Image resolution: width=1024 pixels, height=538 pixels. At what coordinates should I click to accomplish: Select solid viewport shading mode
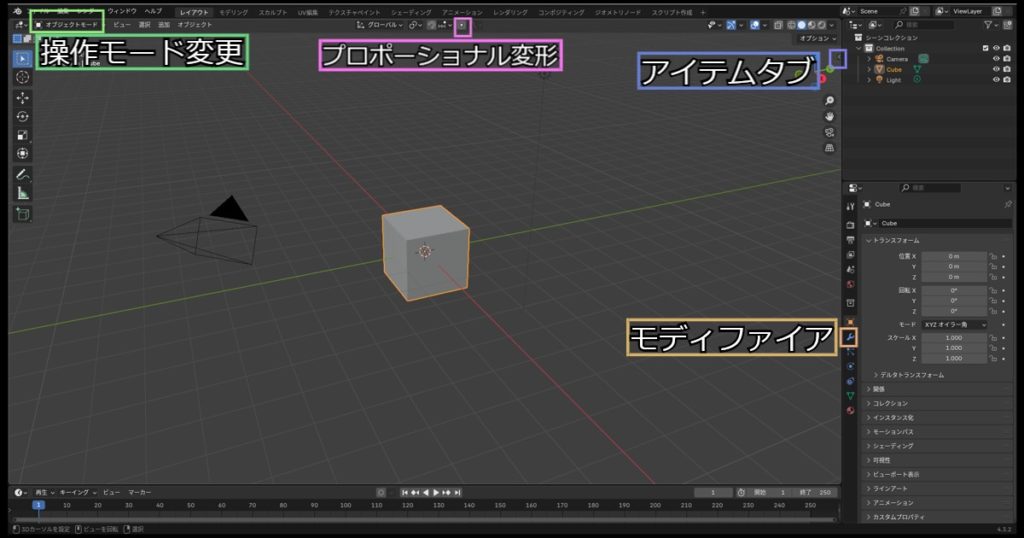click(x=801, y=25)
